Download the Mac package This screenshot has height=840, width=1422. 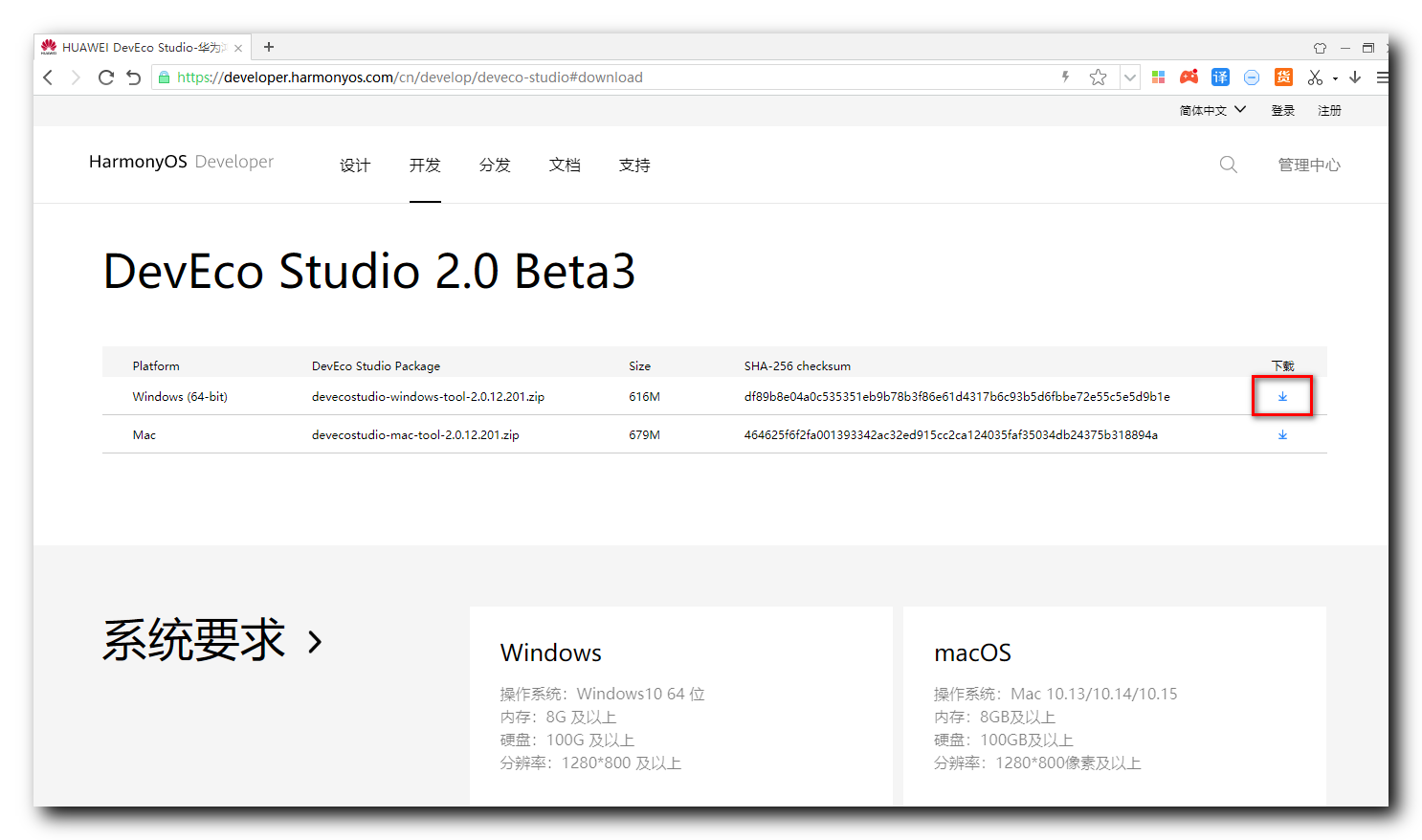click(1282, 434)
